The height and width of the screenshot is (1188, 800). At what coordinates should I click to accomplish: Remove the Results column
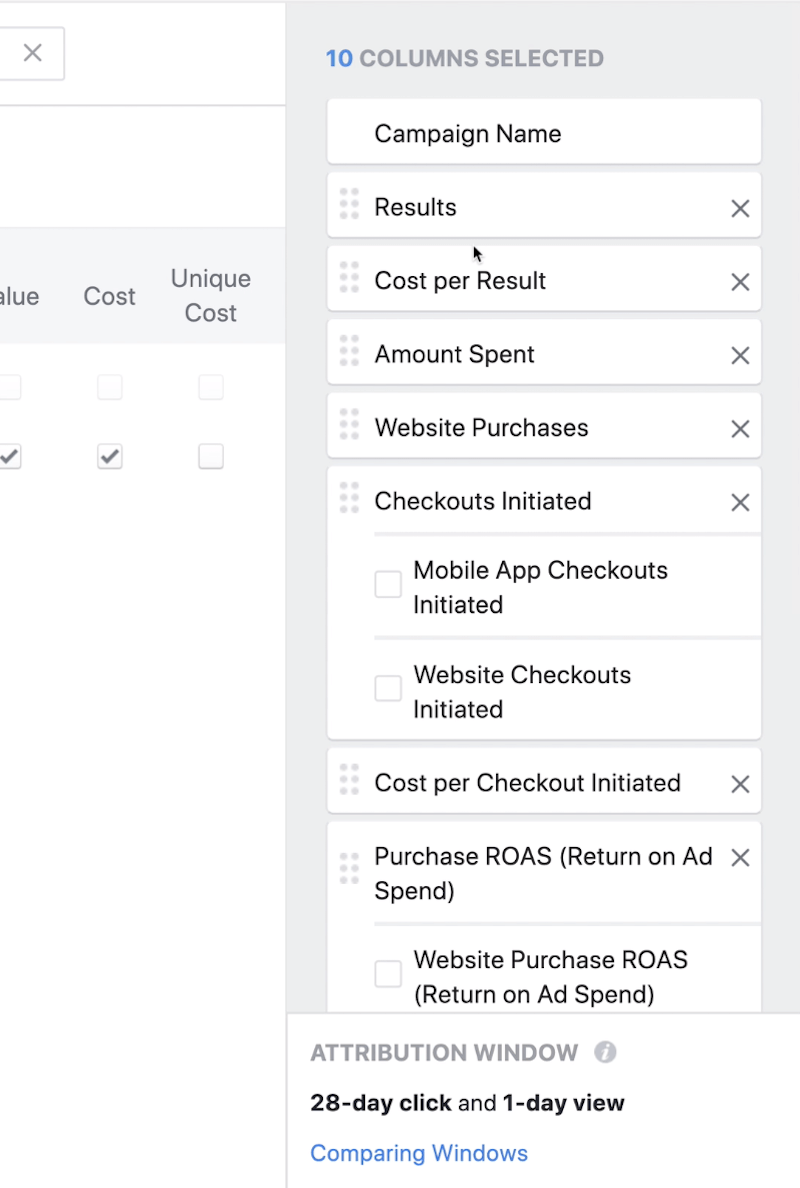pos(740,208)
